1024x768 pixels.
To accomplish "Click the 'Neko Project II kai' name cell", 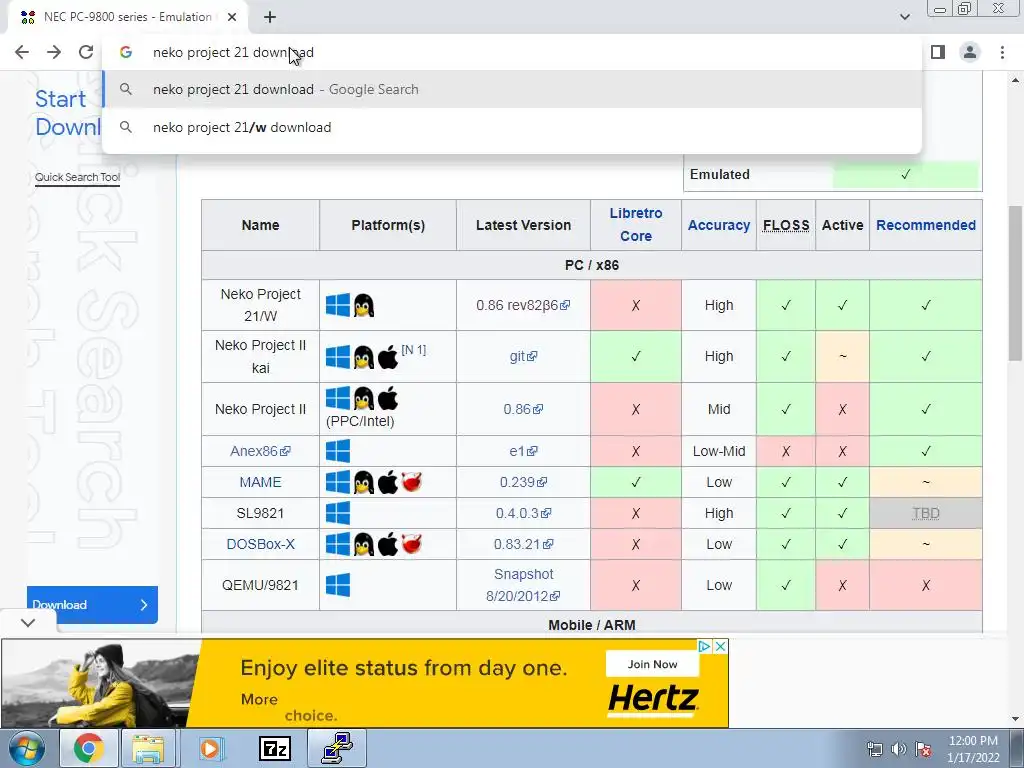I will click(260, 357).
